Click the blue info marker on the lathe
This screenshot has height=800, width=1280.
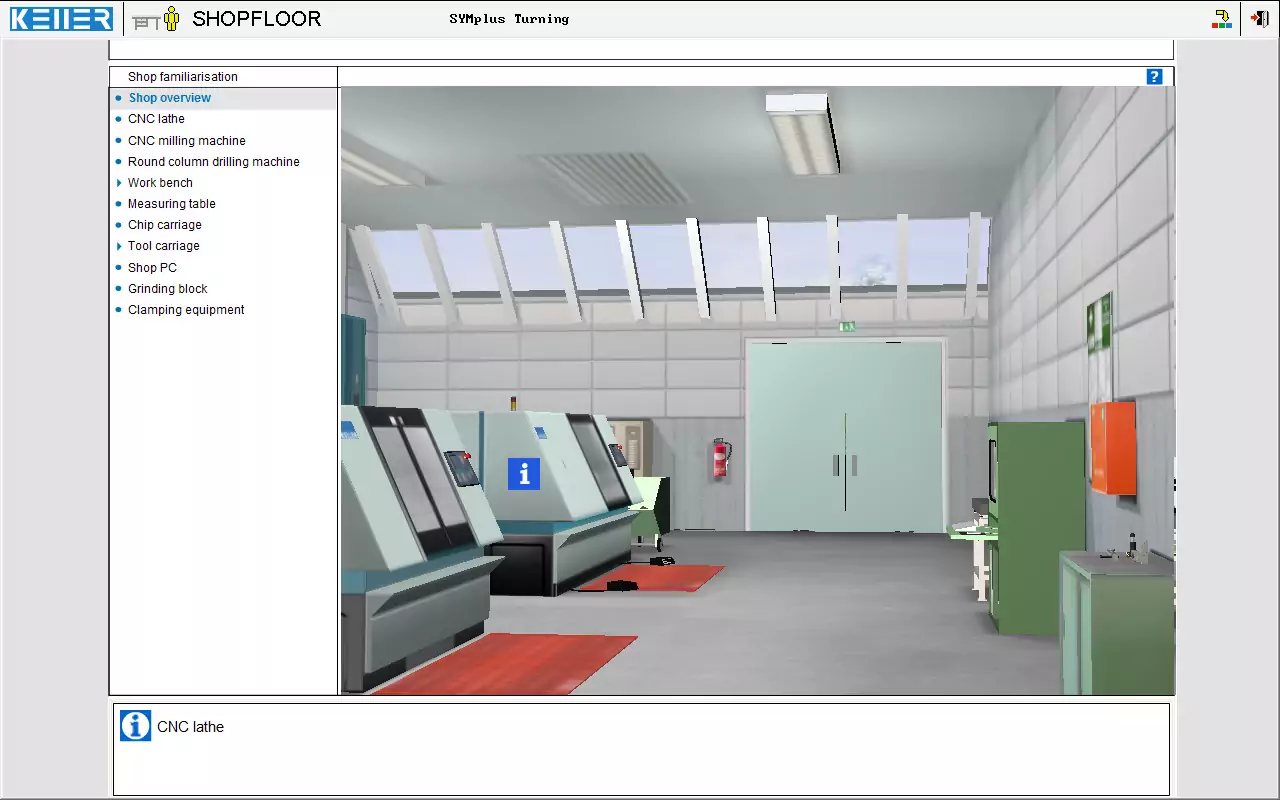tap(524, 473)
